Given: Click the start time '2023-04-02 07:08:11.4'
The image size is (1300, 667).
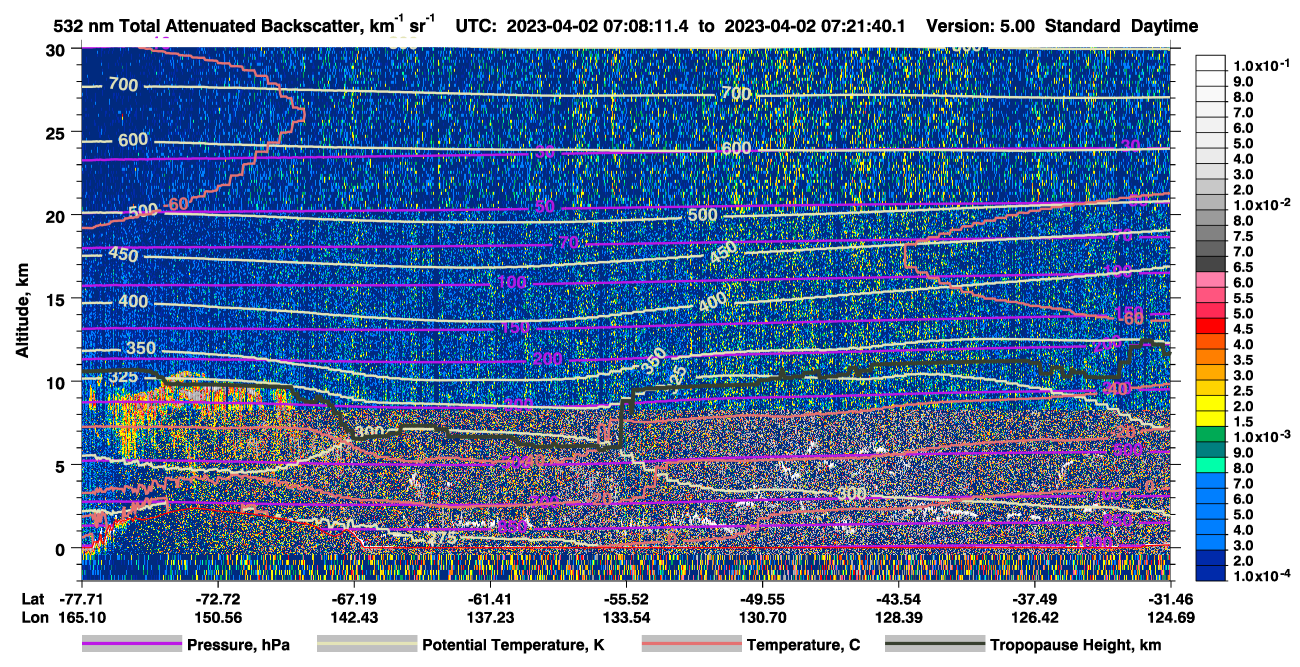Looking at the screenshot, I should (x=600, y=26).
